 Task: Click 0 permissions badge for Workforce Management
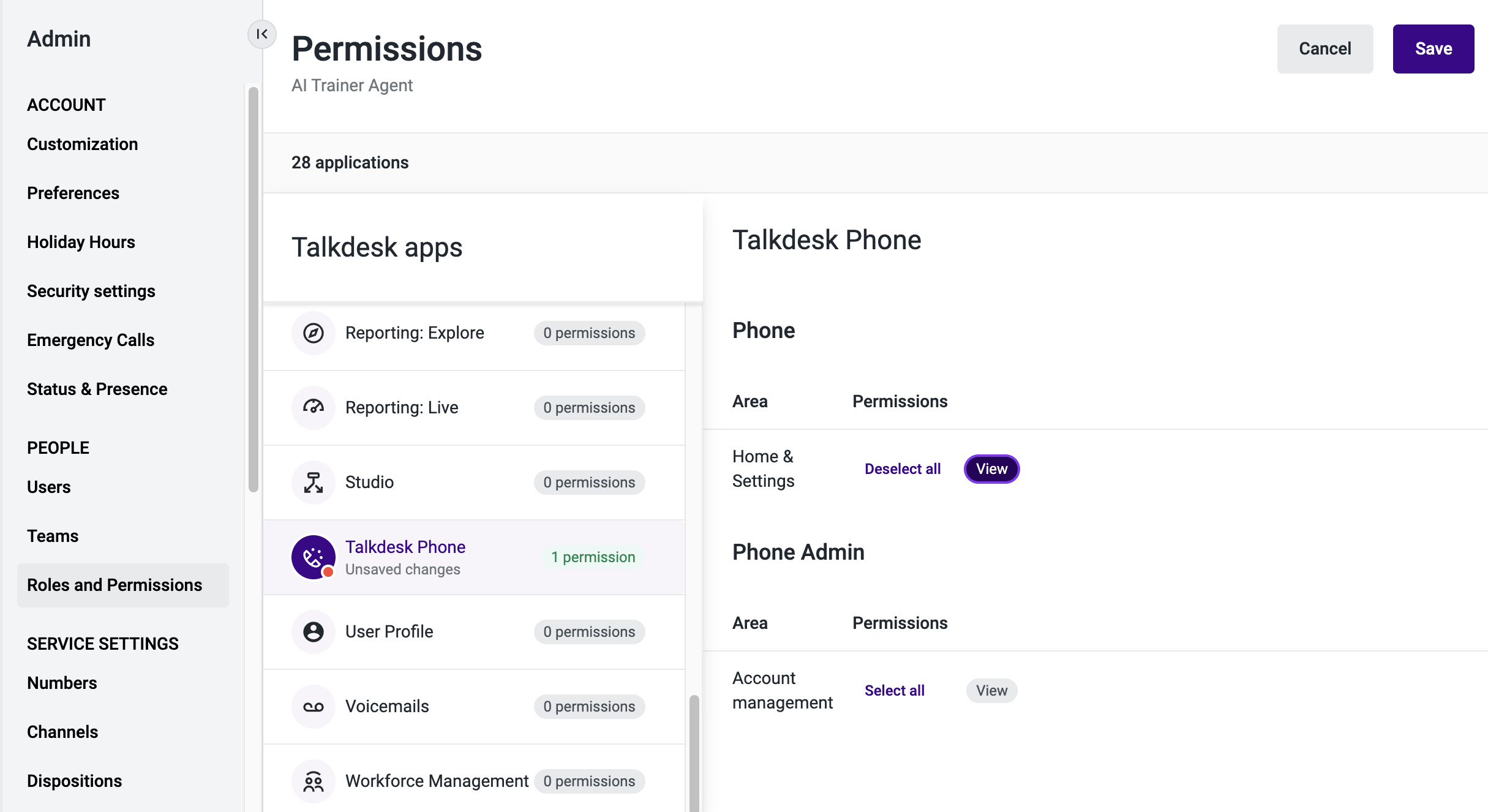(589, 781)
